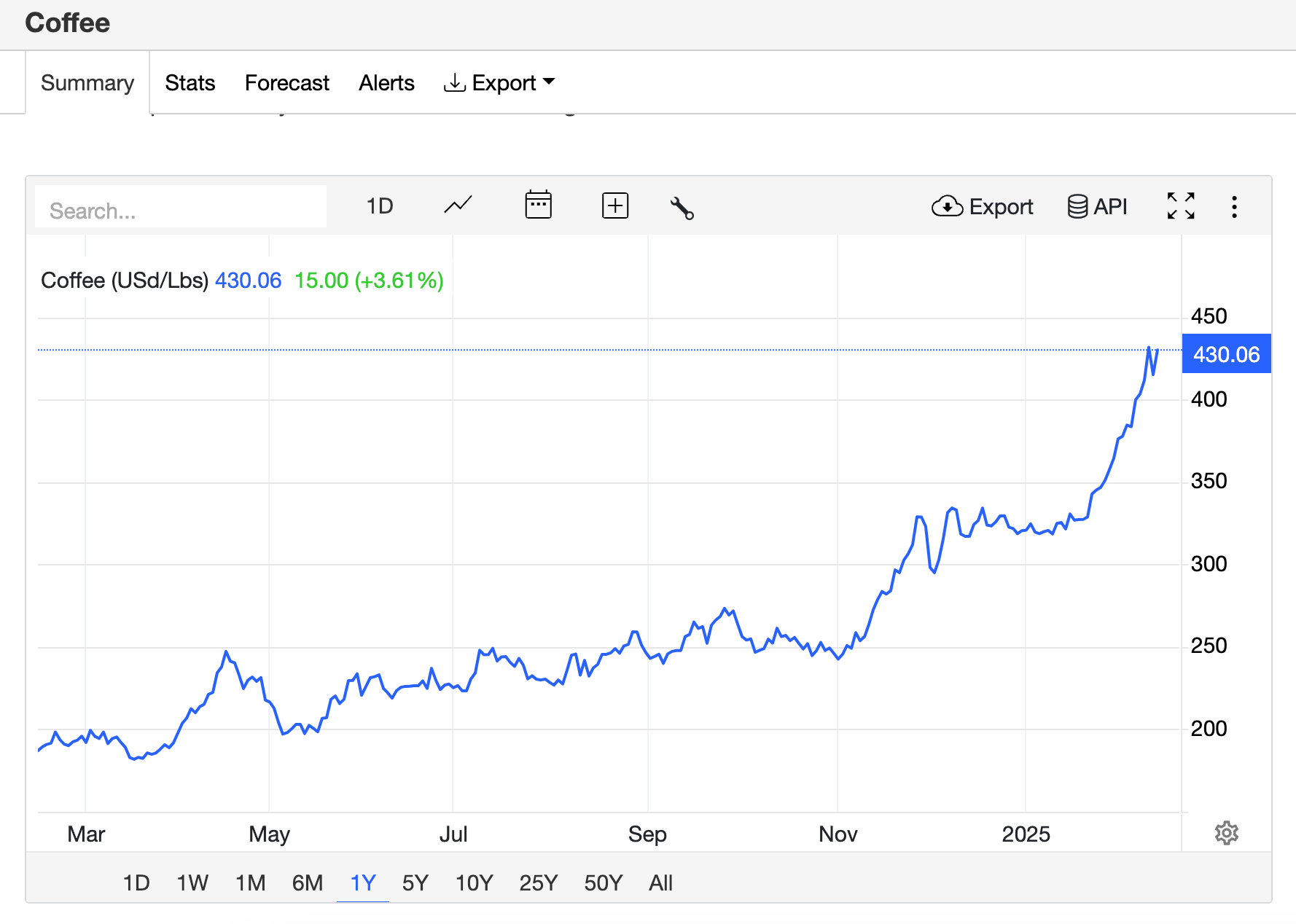Open the wrench tools icon
This screenshot has height=924, width=1296.
(682, 208)
